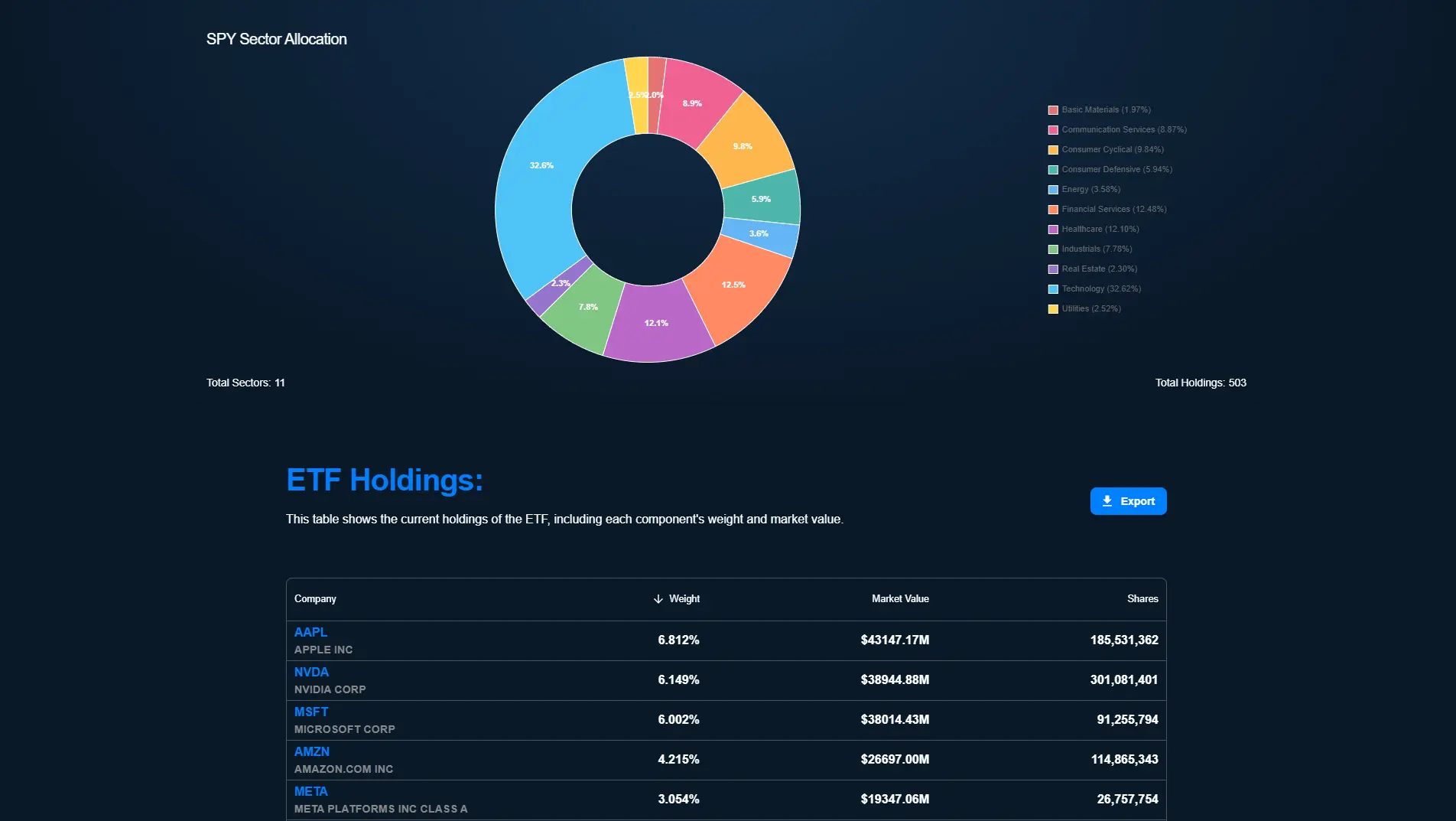The image size is (1456, 821).
Task: Select the 6.002% weight cell for MSFT
Action: 678,720
